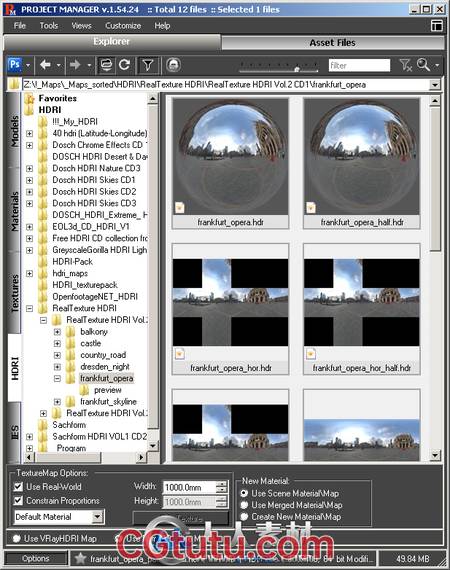This screenshot has height=570, width=450.
Task: Click the OpenfootageNET_HDRI folder icon
Action: click(43, 297)
